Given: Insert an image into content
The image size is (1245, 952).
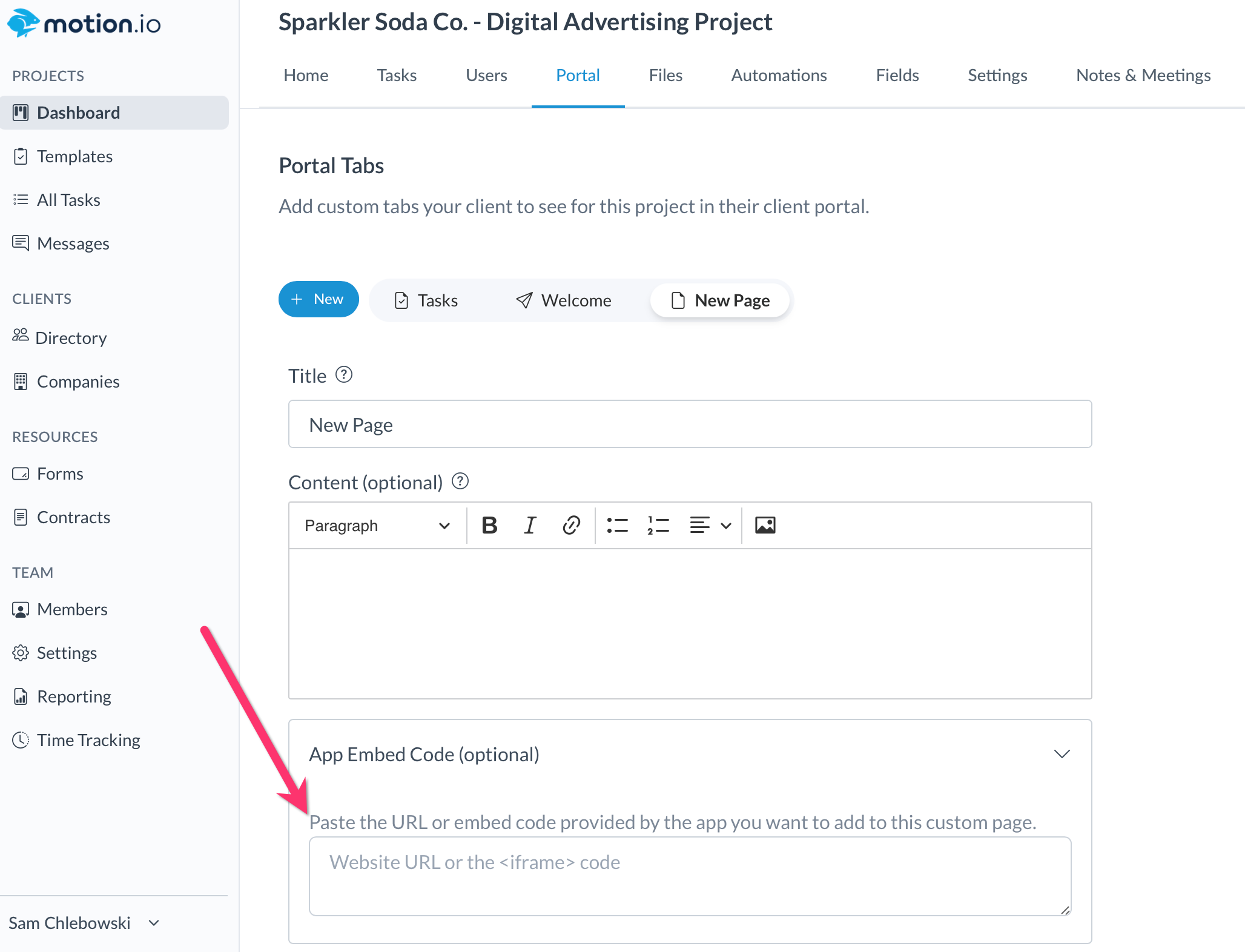Looking at the screenshot, I should pos(765,525).
